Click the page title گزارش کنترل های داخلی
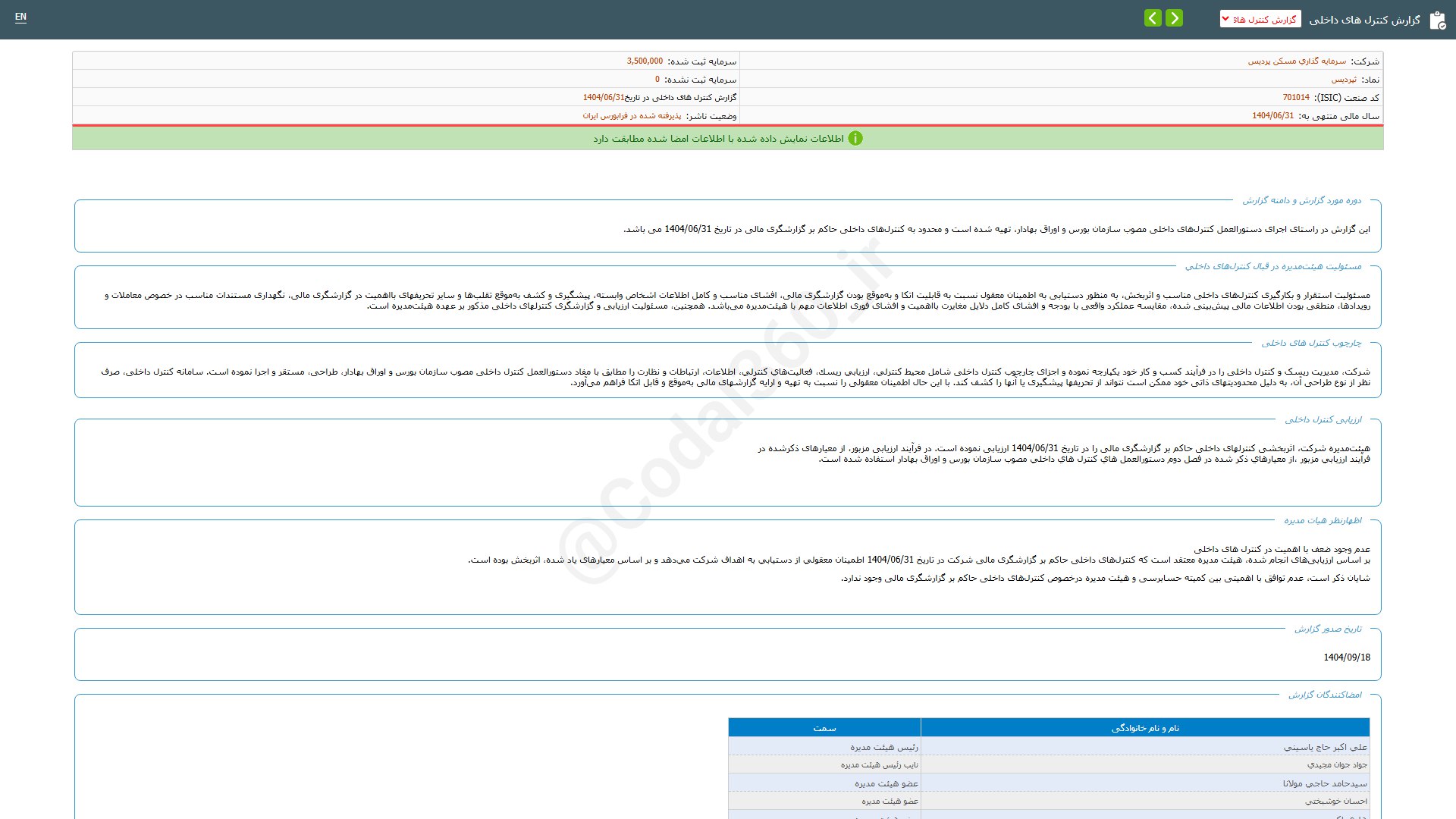Image resolution: width=1456 pixels, height=819 pixels. click(1364, 20)
